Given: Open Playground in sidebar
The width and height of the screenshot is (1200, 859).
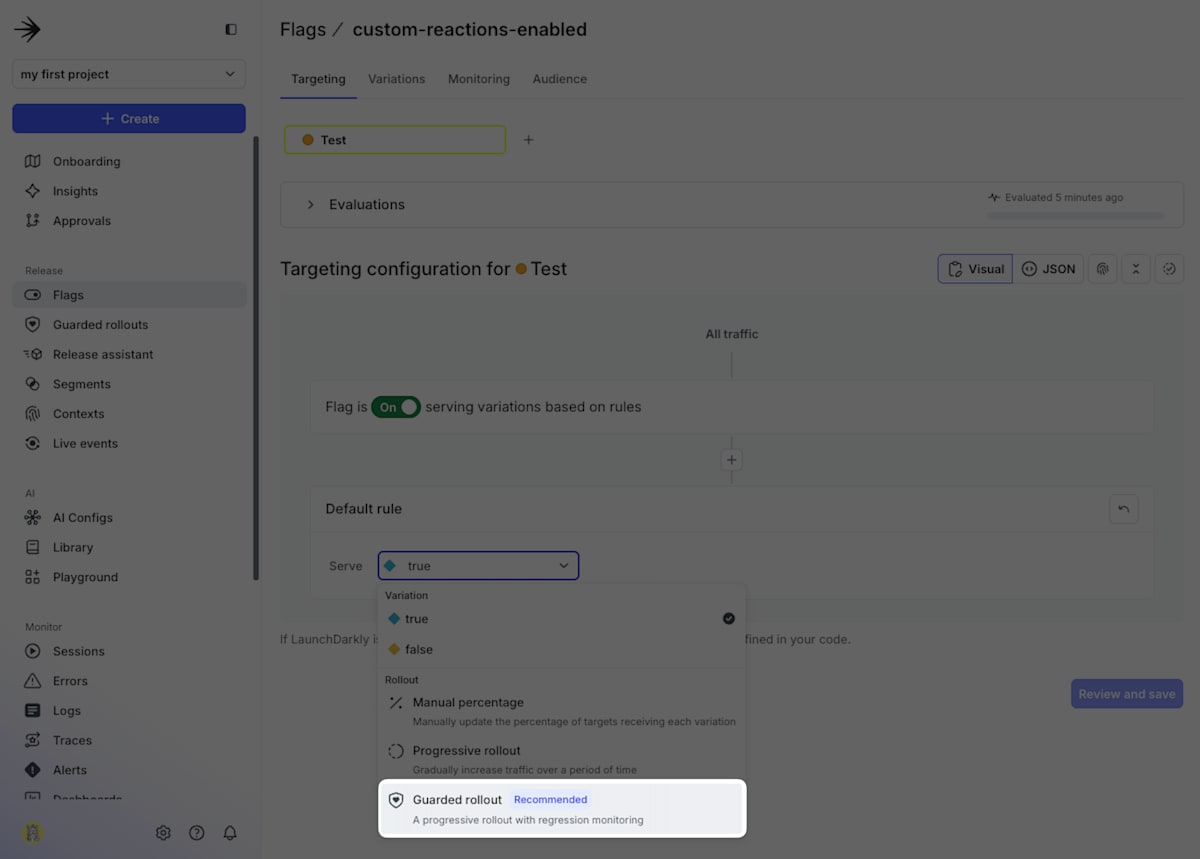Looking at the screenshot, I should (129, 577).
